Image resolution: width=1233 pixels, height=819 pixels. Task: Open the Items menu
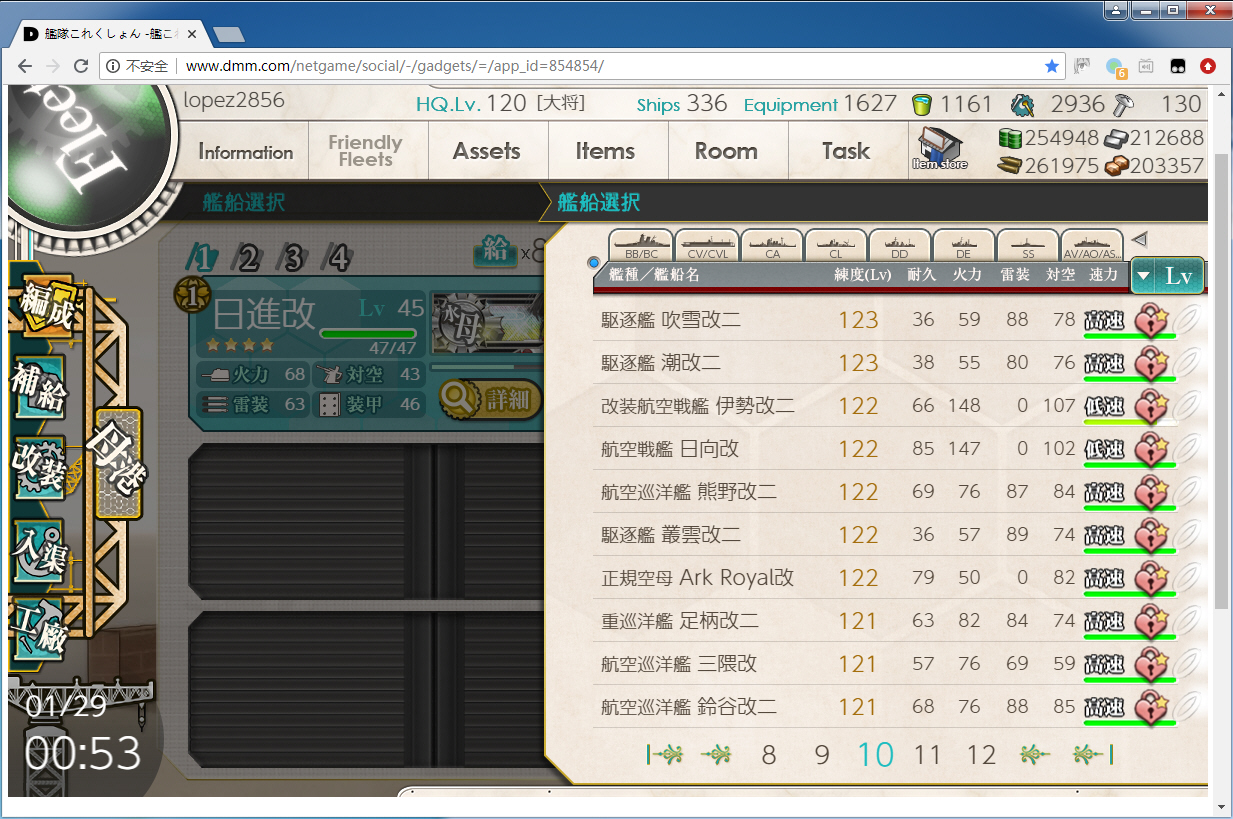point(606,152)
